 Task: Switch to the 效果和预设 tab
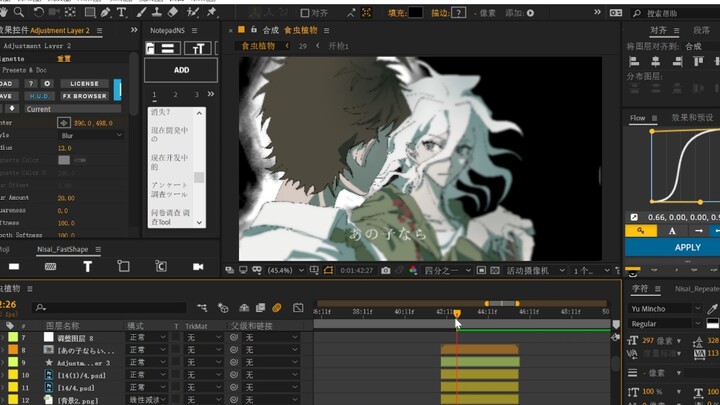(692, 118)
